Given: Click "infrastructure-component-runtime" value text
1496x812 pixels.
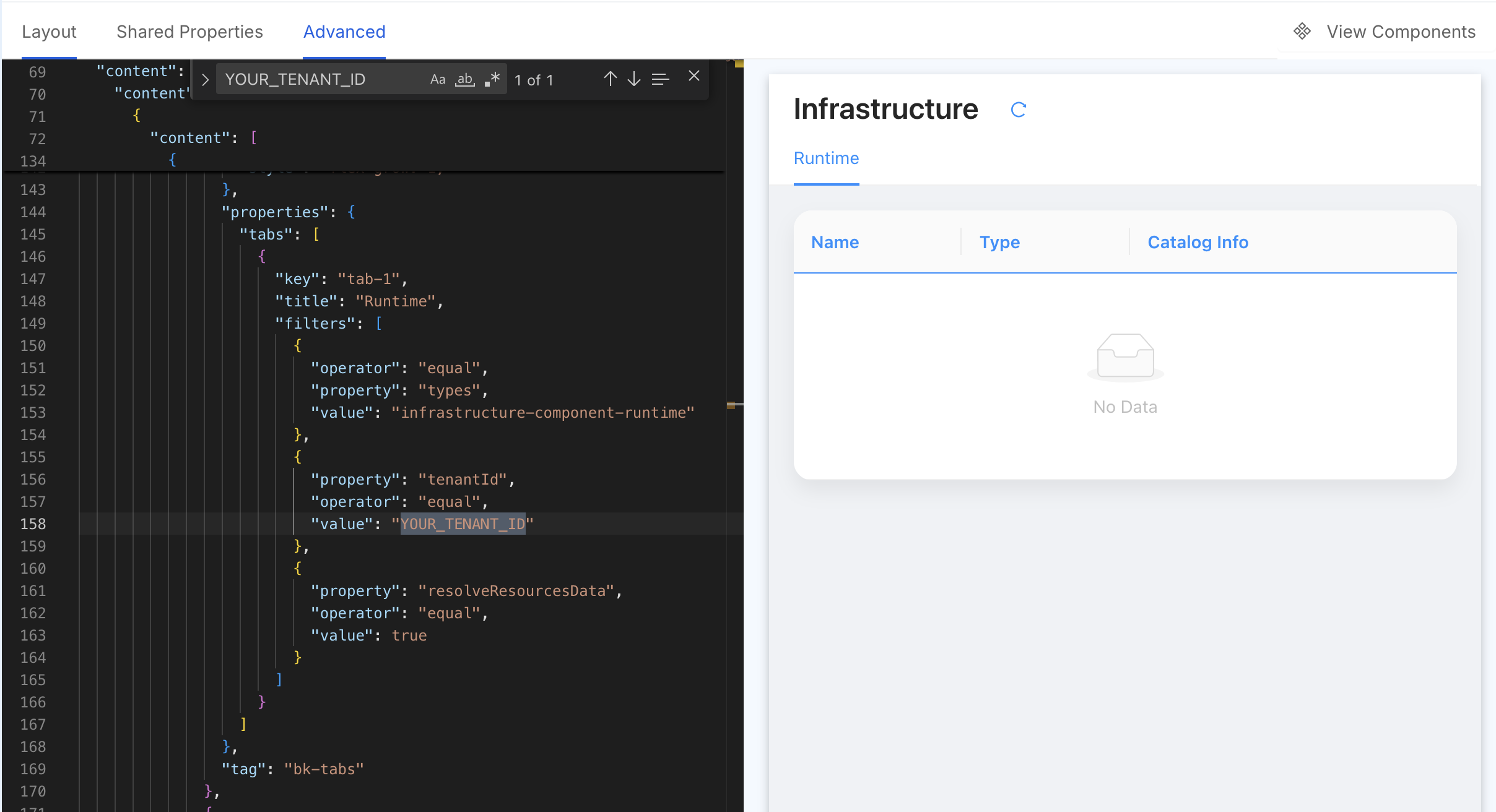Looking at the screenshot, I should click(543, 413).
